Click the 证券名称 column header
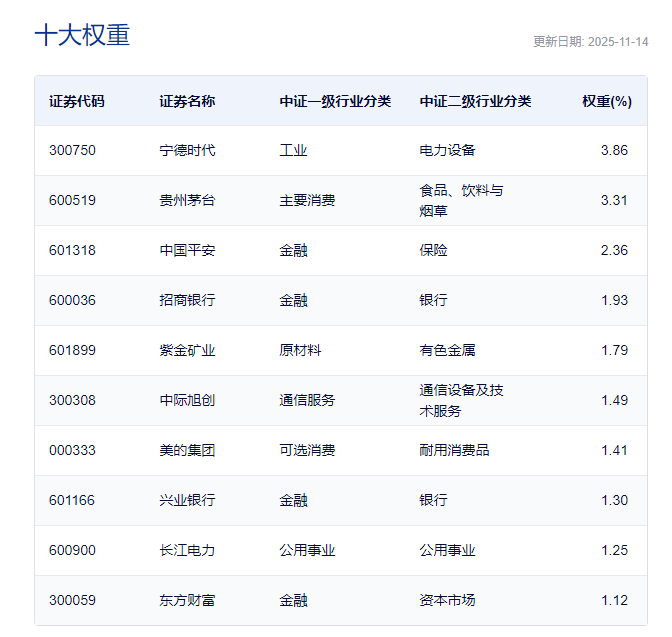 187,101
